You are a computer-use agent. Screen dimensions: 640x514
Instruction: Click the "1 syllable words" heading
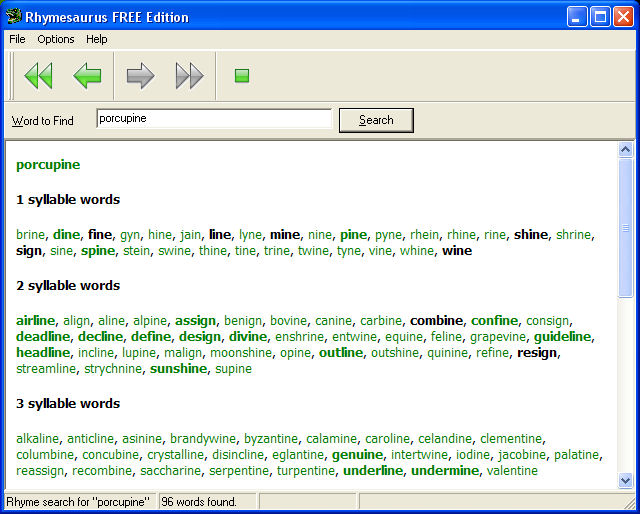tap(68, 200)
